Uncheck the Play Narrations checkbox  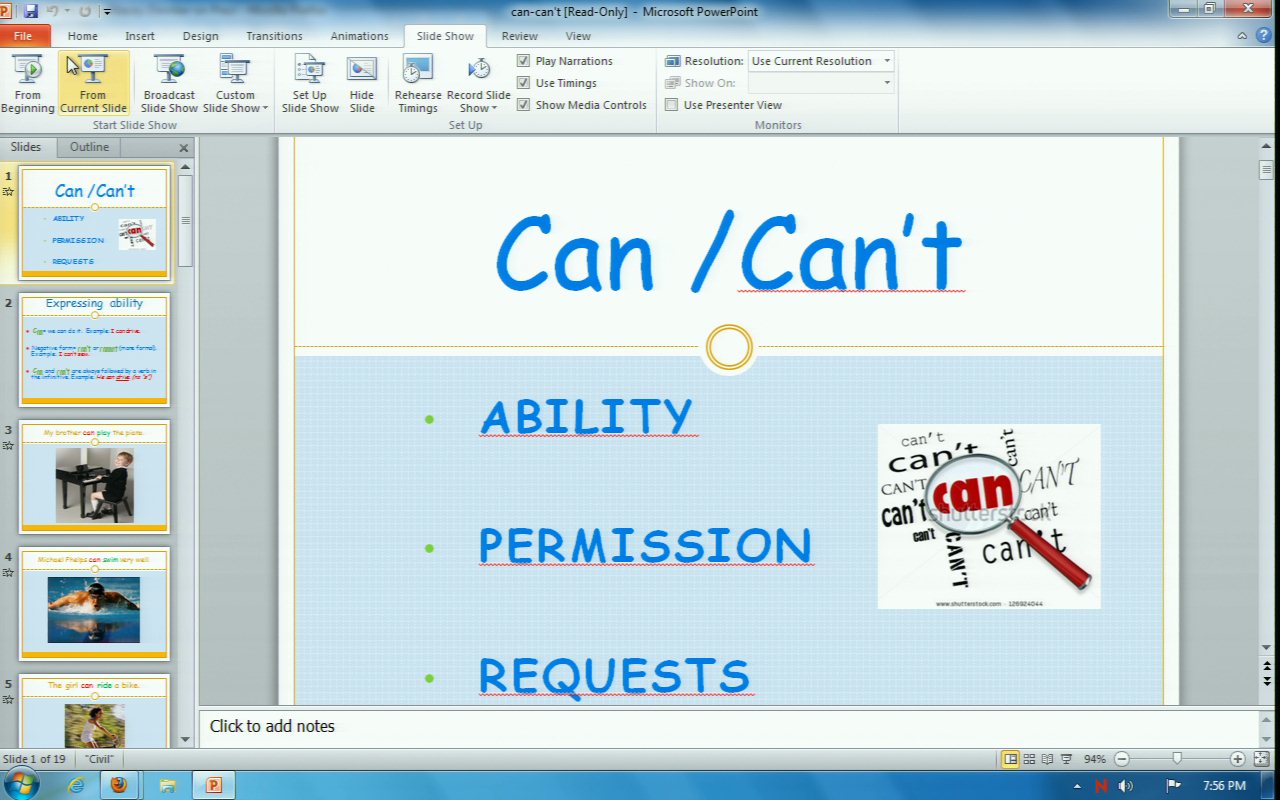(x=523, y=61)
